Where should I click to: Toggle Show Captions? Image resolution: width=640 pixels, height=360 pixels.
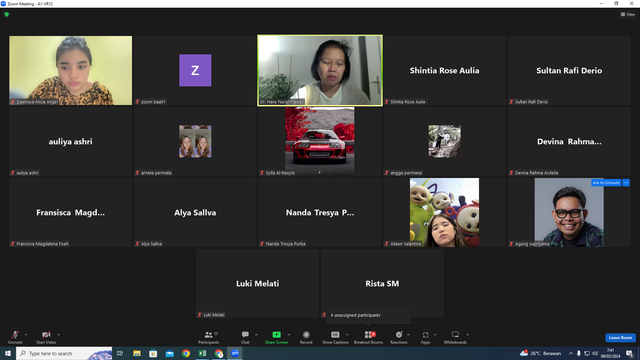(x=335, y=338)
